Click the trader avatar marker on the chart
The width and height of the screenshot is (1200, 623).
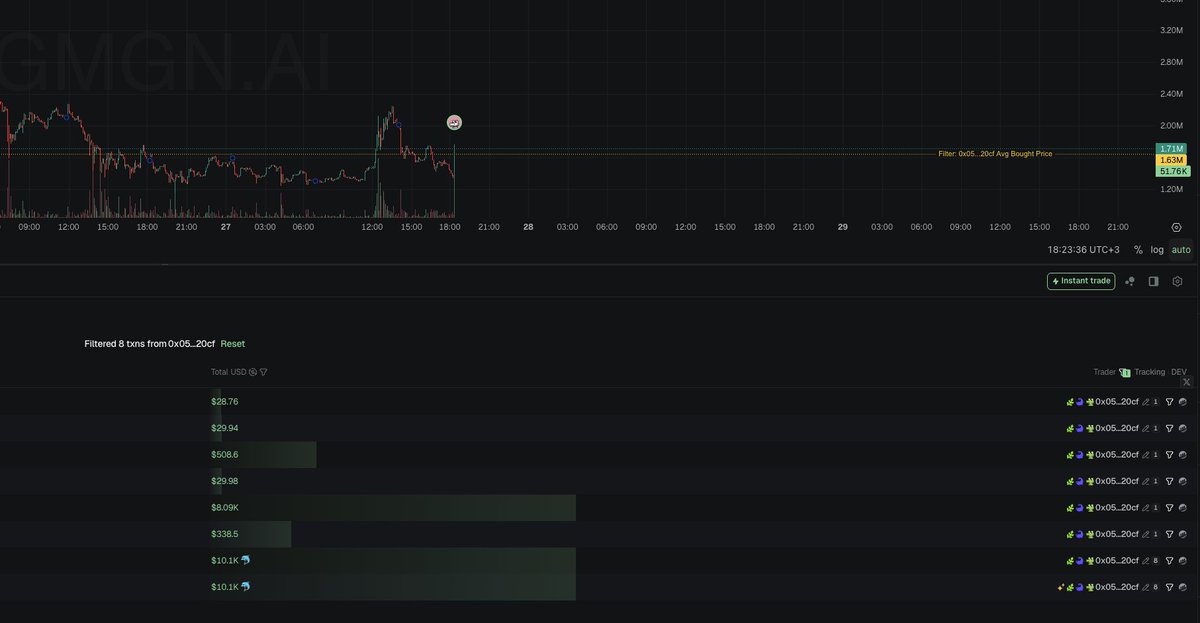tap(454, 122)
